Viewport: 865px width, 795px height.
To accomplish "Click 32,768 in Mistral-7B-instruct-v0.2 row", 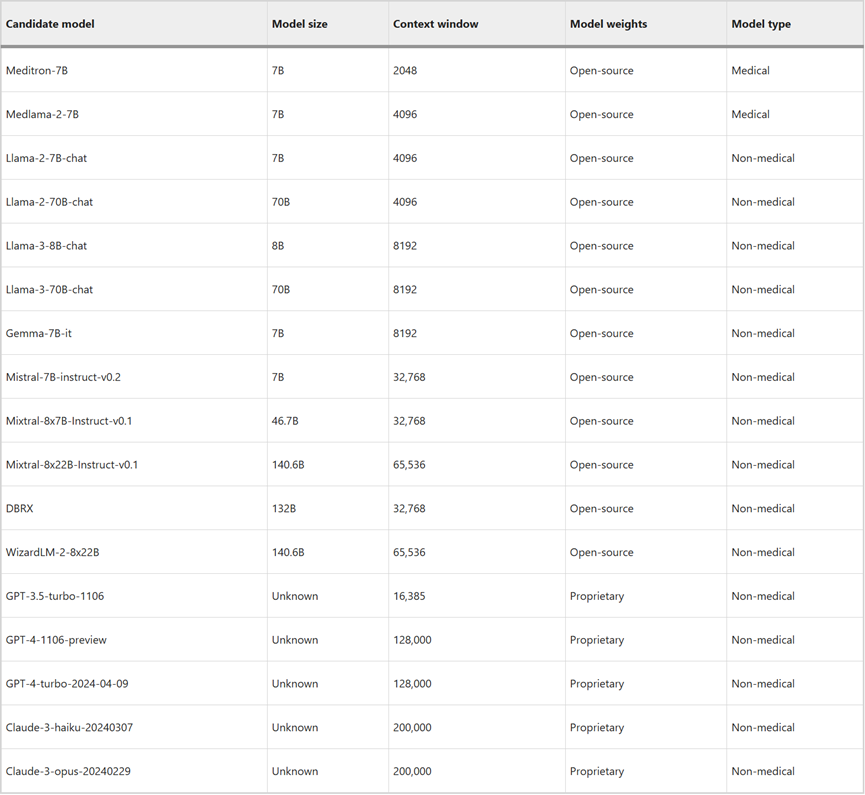I will point(409,377).
